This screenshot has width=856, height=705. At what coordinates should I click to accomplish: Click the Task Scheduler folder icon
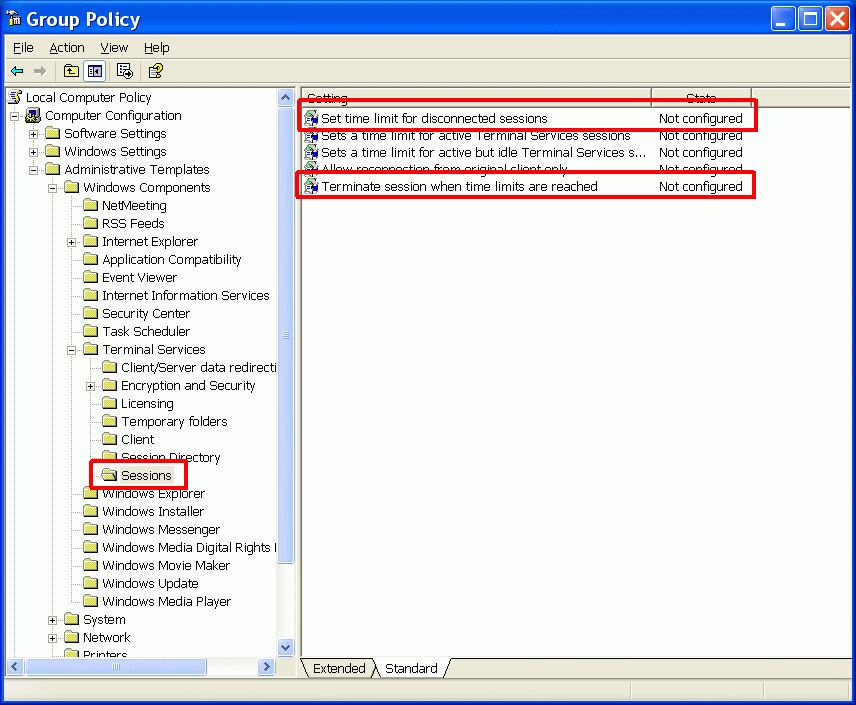click(x=91, y=331)
